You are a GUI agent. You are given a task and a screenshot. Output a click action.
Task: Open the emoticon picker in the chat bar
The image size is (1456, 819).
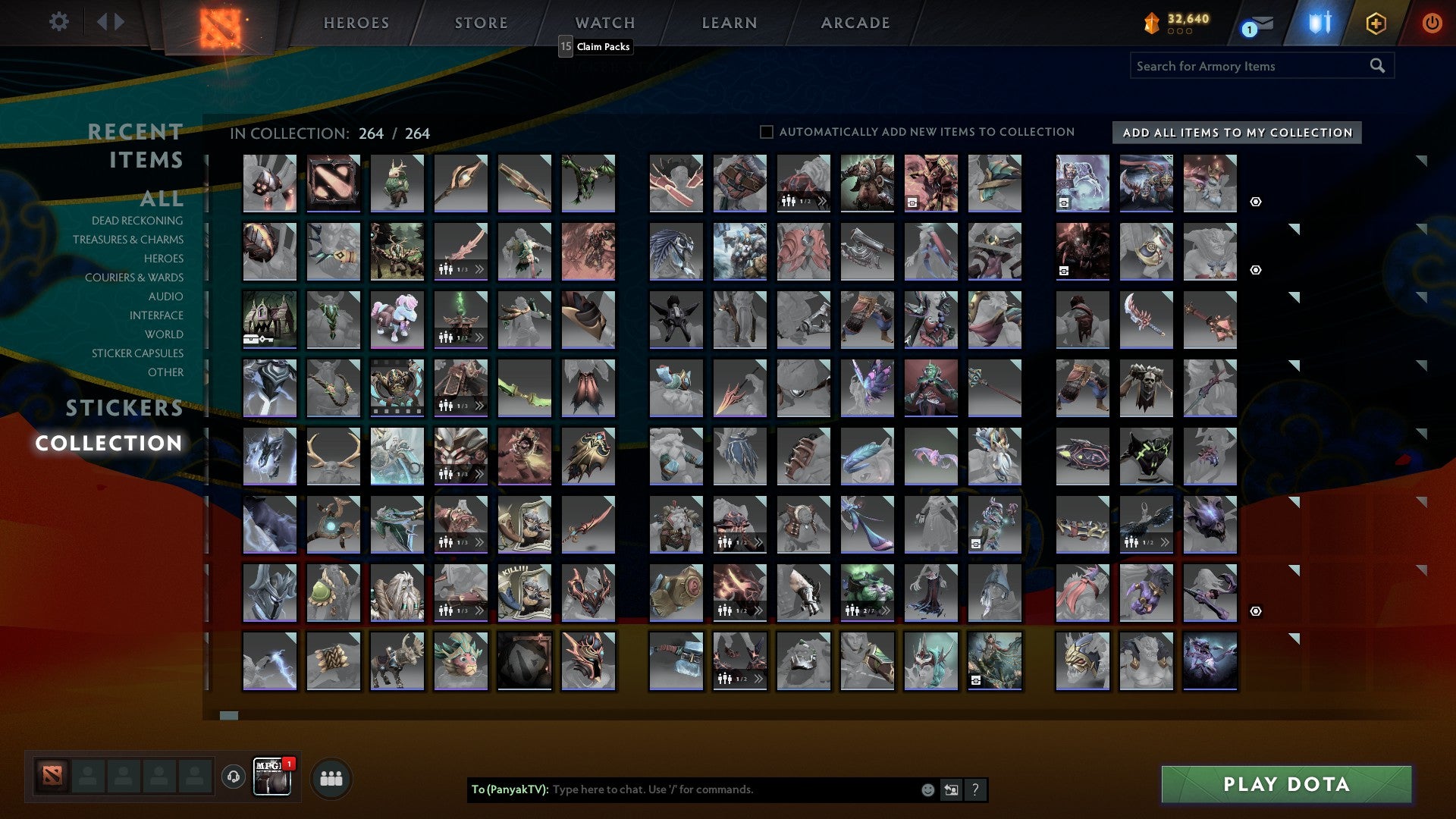927,789
